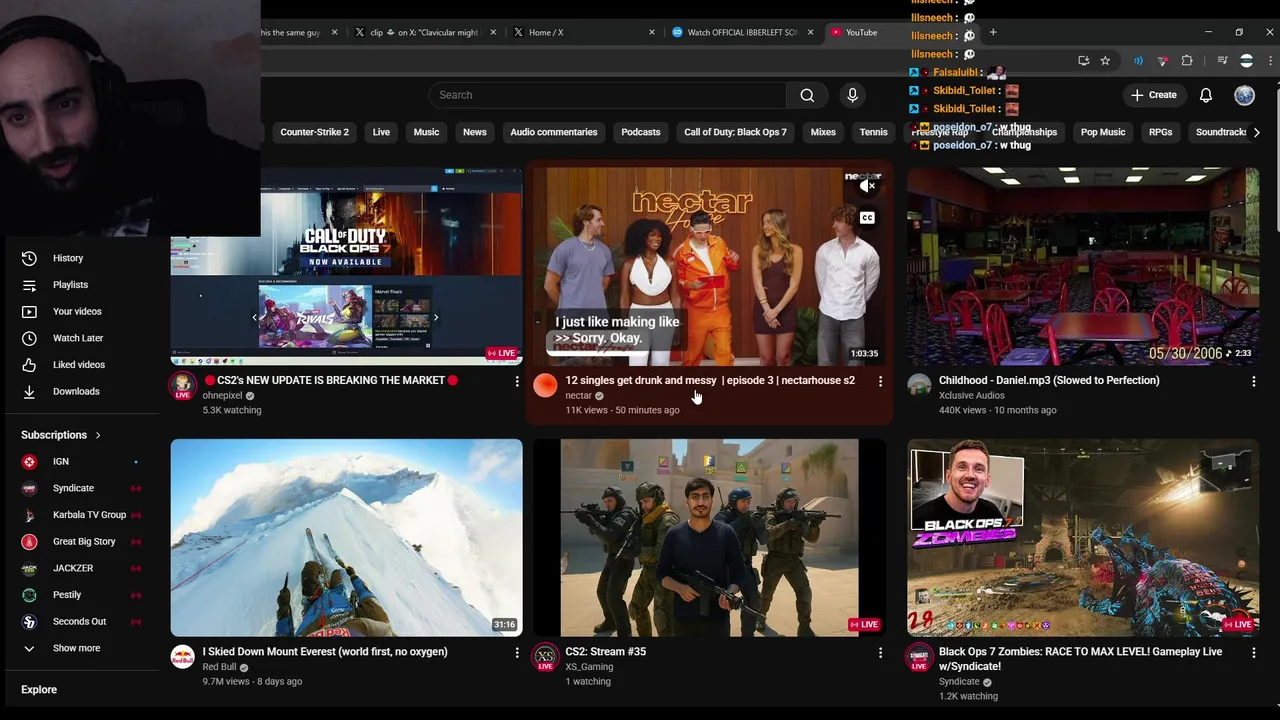Open the nectar channel avatar
The height and width of the screenshot is (720, 1280).
click(545, 385)
